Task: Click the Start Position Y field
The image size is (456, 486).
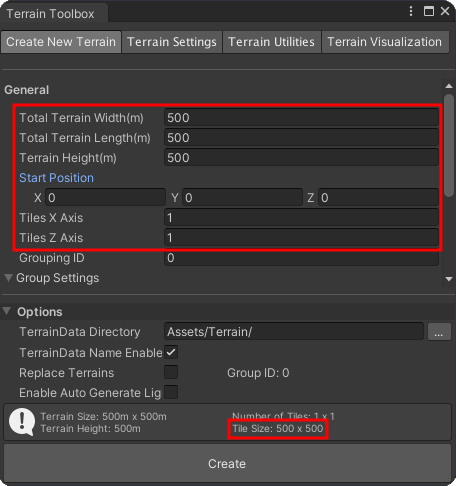Action: [x=242, y=198]
